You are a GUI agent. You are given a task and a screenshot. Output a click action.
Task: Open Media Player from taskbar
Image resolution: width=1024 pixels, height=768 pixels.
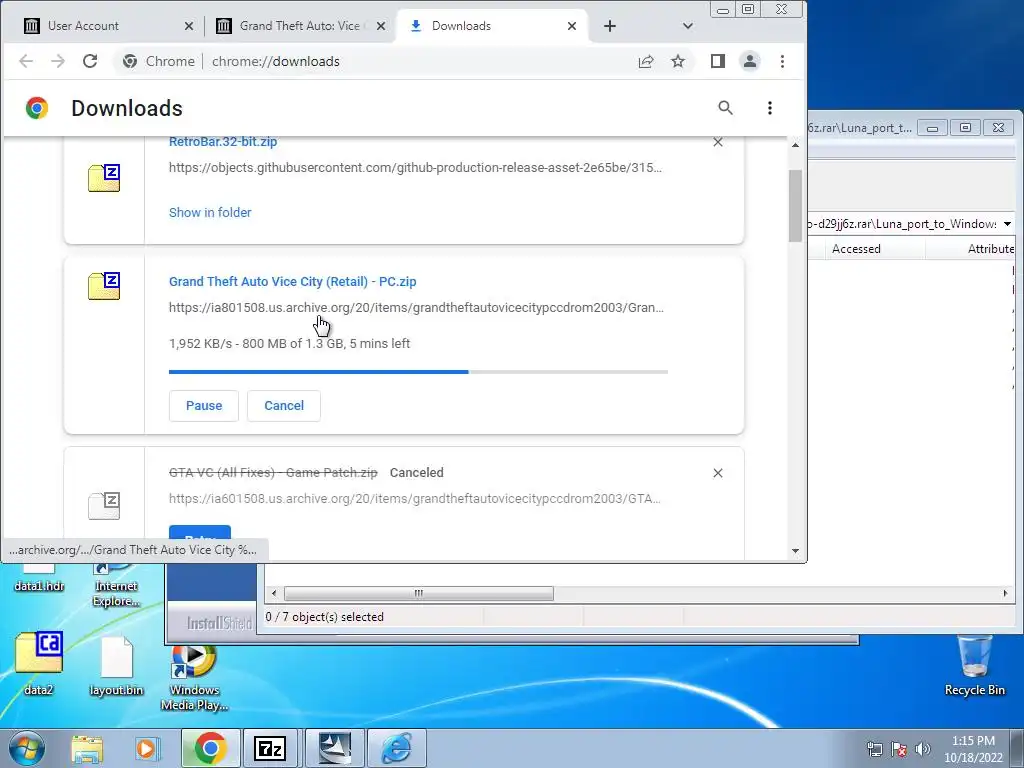click(x=147, y=748)
